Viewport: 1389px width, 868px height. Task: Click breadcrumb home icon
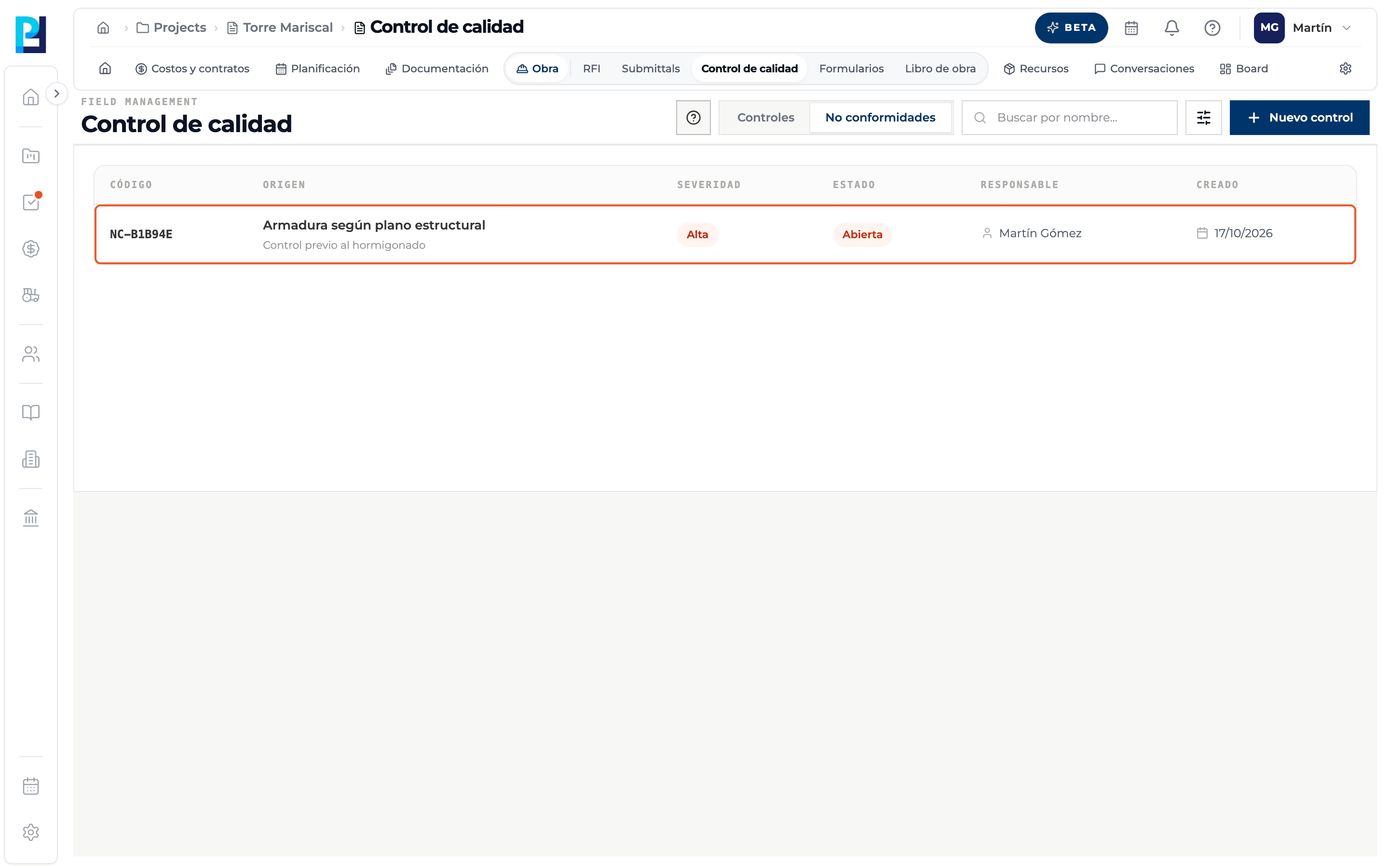[x=103, y=27]
